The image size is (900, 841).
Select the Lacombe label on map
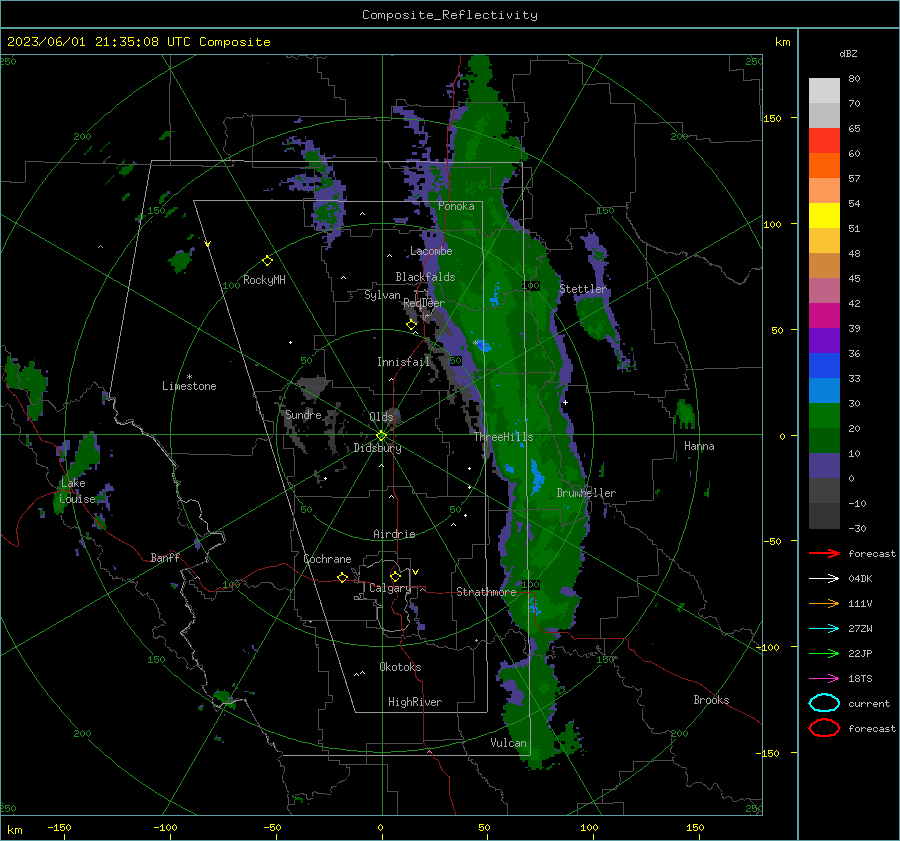(x=431, y=251)
